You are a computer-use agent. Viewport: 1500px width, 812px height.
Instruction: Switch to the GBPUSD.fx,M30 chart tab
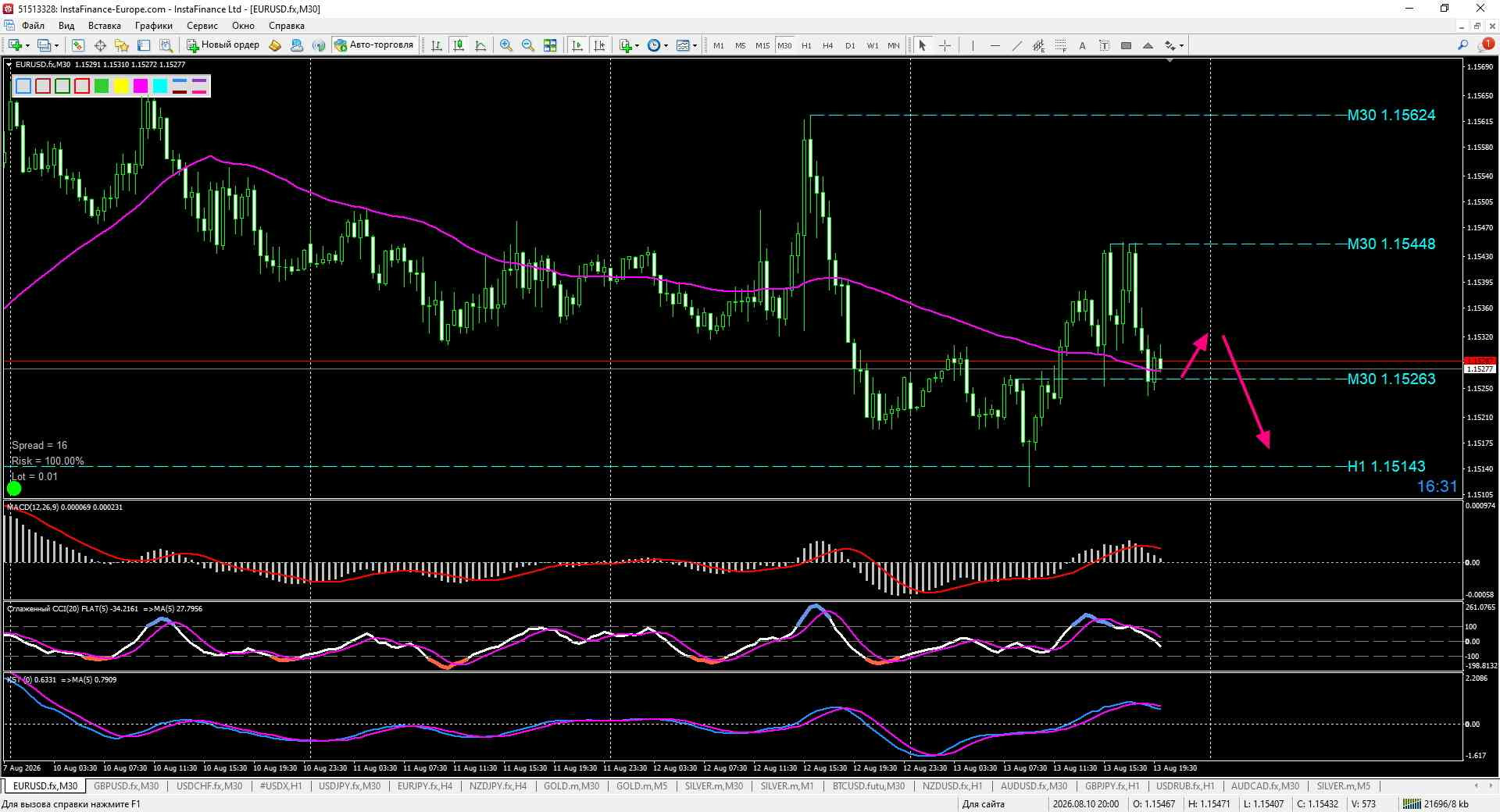coord(126,786)
